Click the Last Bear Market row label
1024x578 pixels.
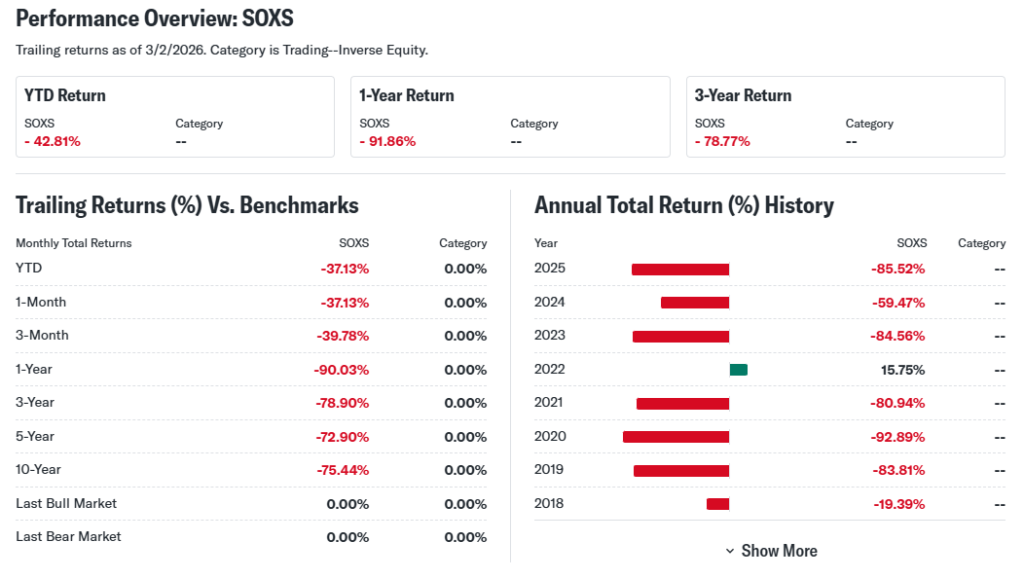pyautogui.click(x=68, y=537)
